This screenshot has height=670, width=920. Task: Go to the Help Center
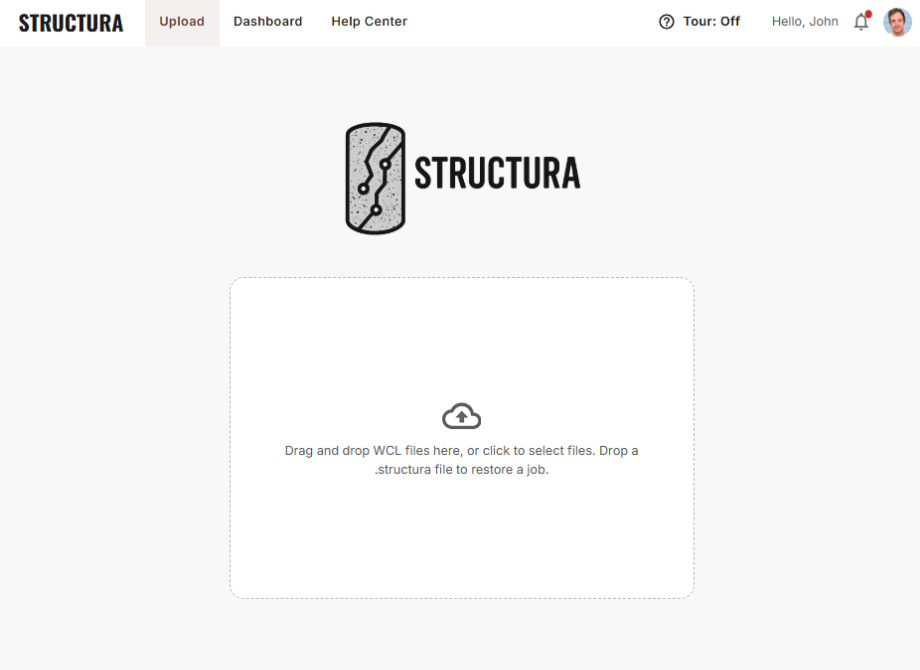(369, 22)
